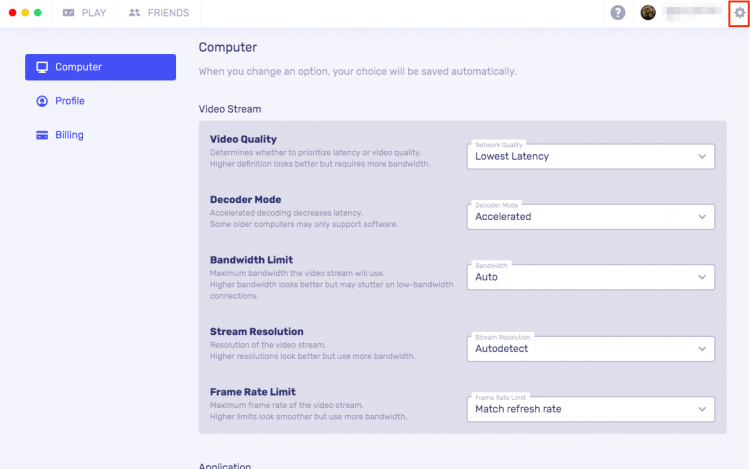Click the Billing card icon in sidebar
750x469 pixels.
point(42,135)
